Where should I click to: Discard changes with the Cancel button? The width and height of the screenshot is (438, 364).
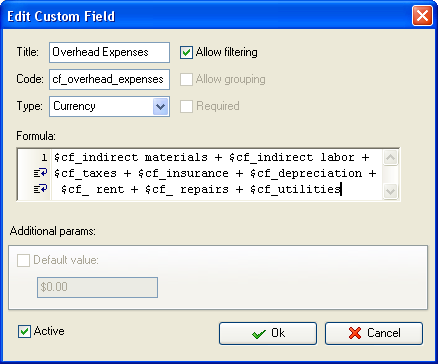(x=374, y=333)
